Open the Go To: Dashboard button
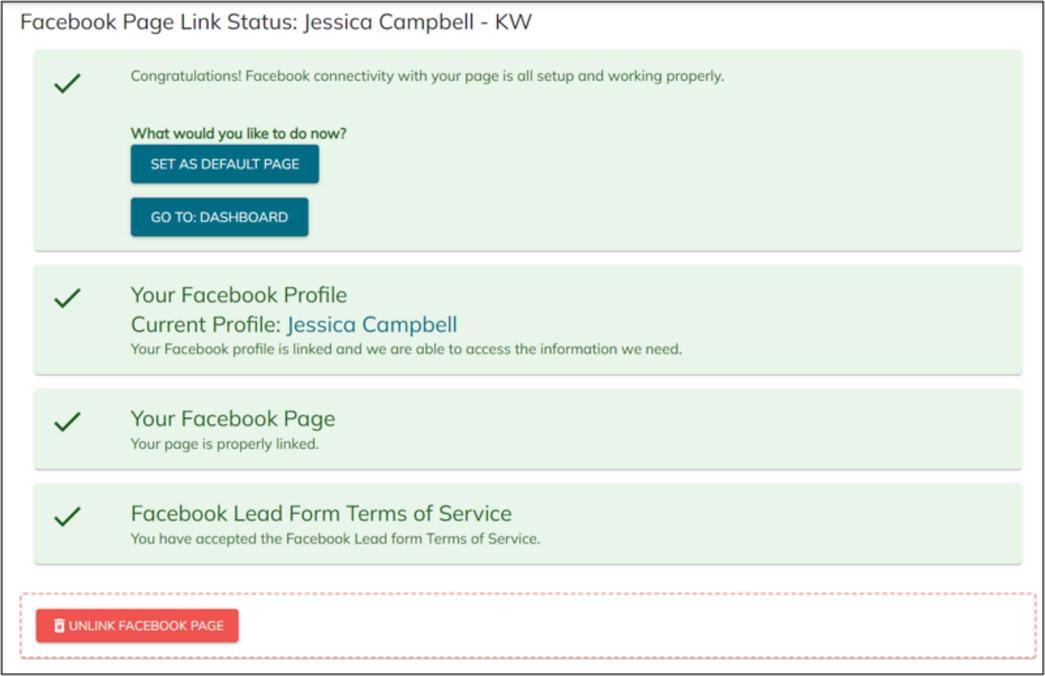Screen dimensions: 1045x676 [219, 217]
